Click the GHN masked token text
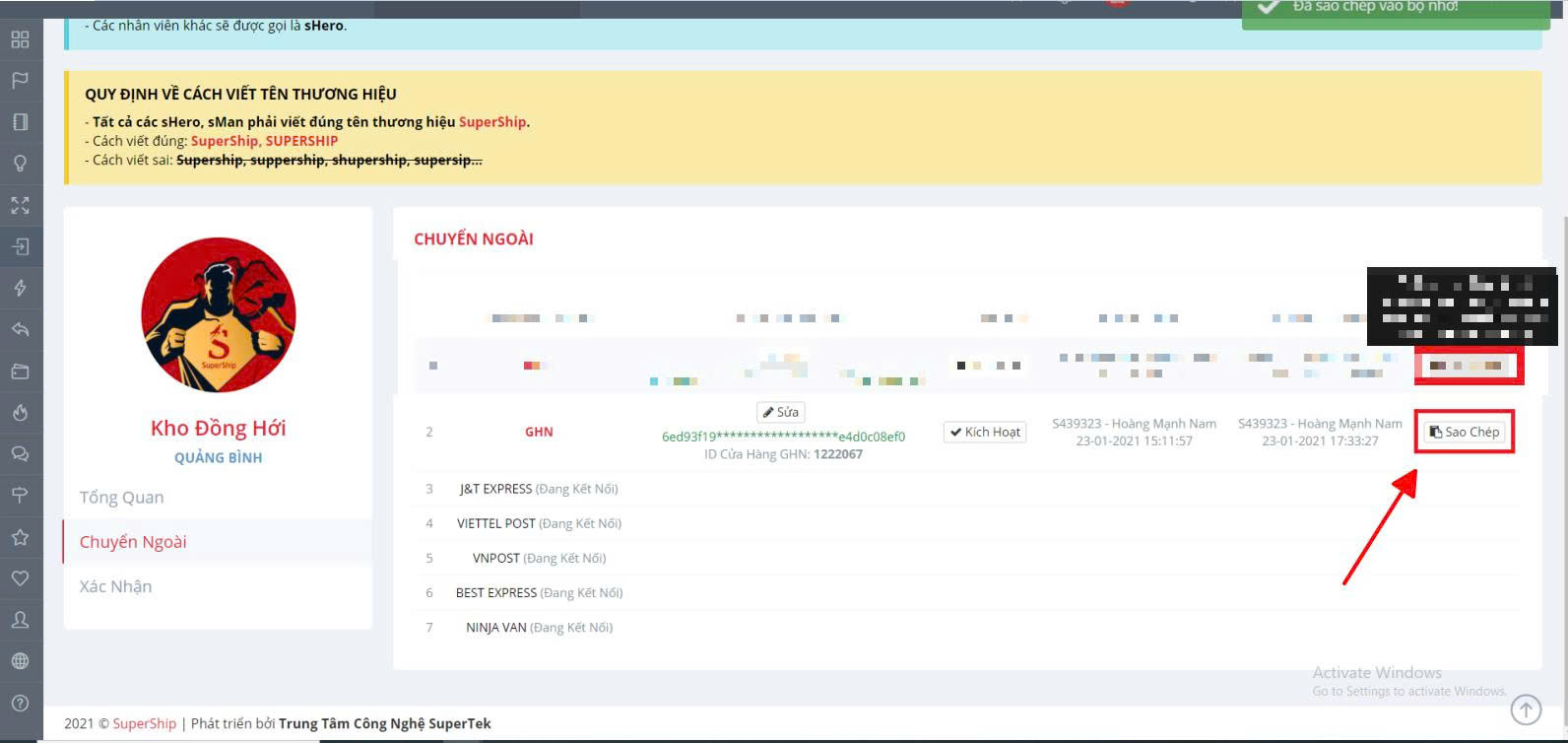 coord(783,437)
